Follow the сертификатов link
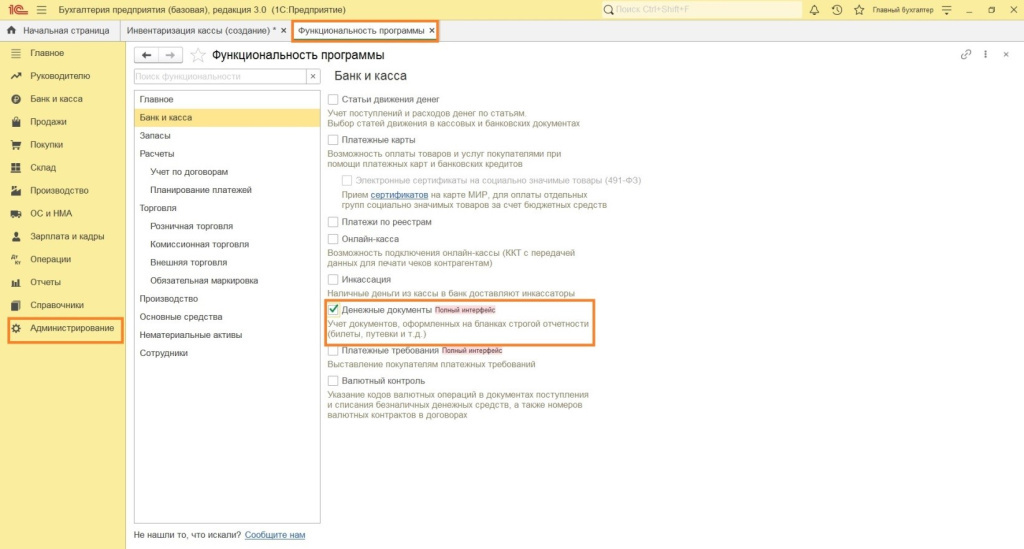The width and height of the screenshot is (1024, 549). [399, 195]
